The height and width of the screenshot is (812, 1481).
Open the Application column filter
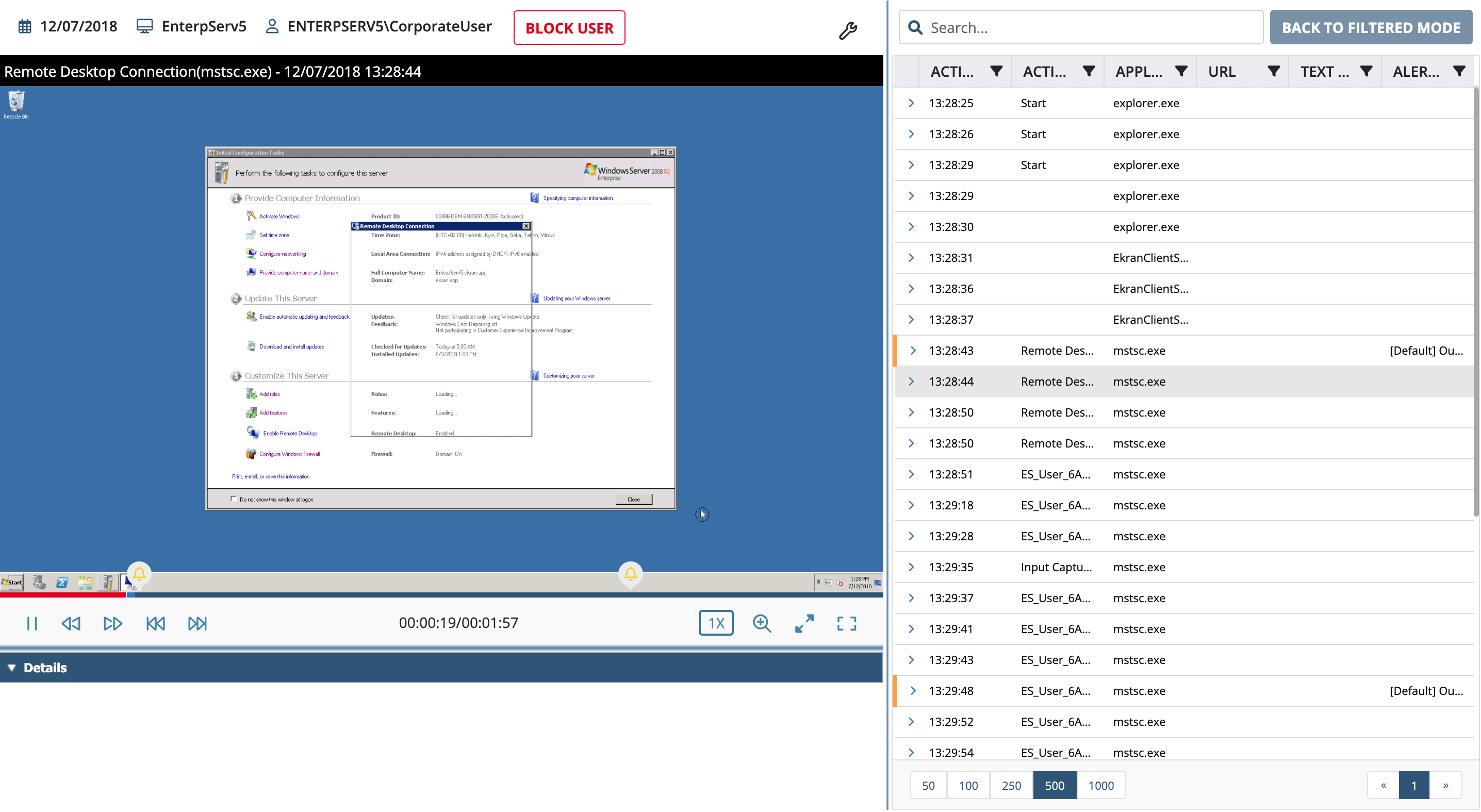point(1181,71)
